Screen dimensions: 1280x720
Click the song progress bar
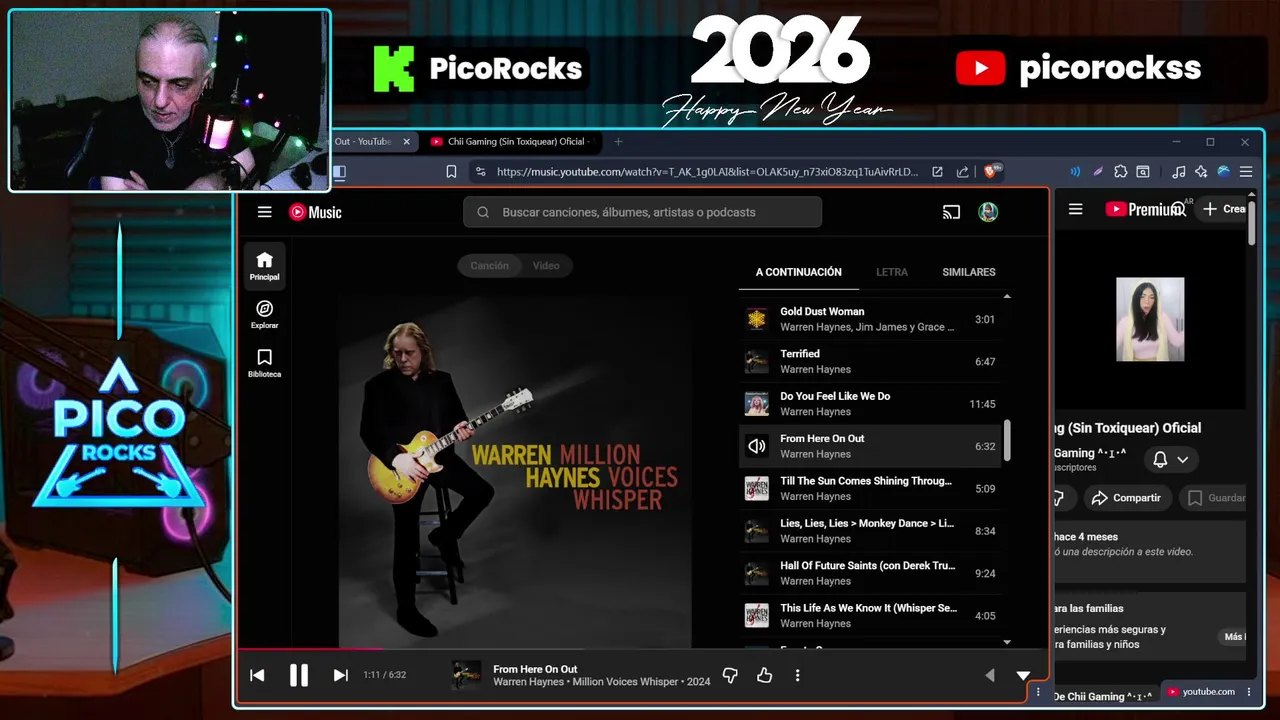click(x=642, y=650)
